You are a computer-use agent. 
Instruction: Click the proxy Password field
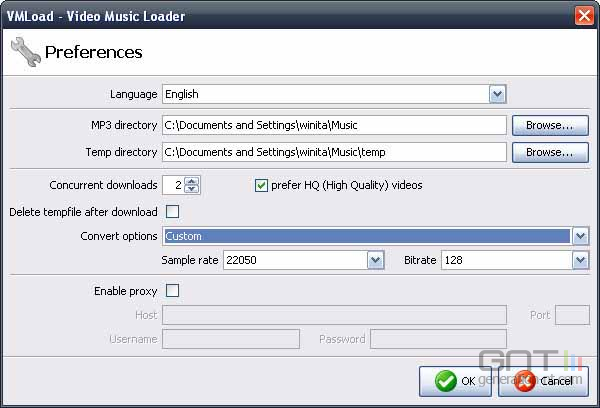(439, 339)
